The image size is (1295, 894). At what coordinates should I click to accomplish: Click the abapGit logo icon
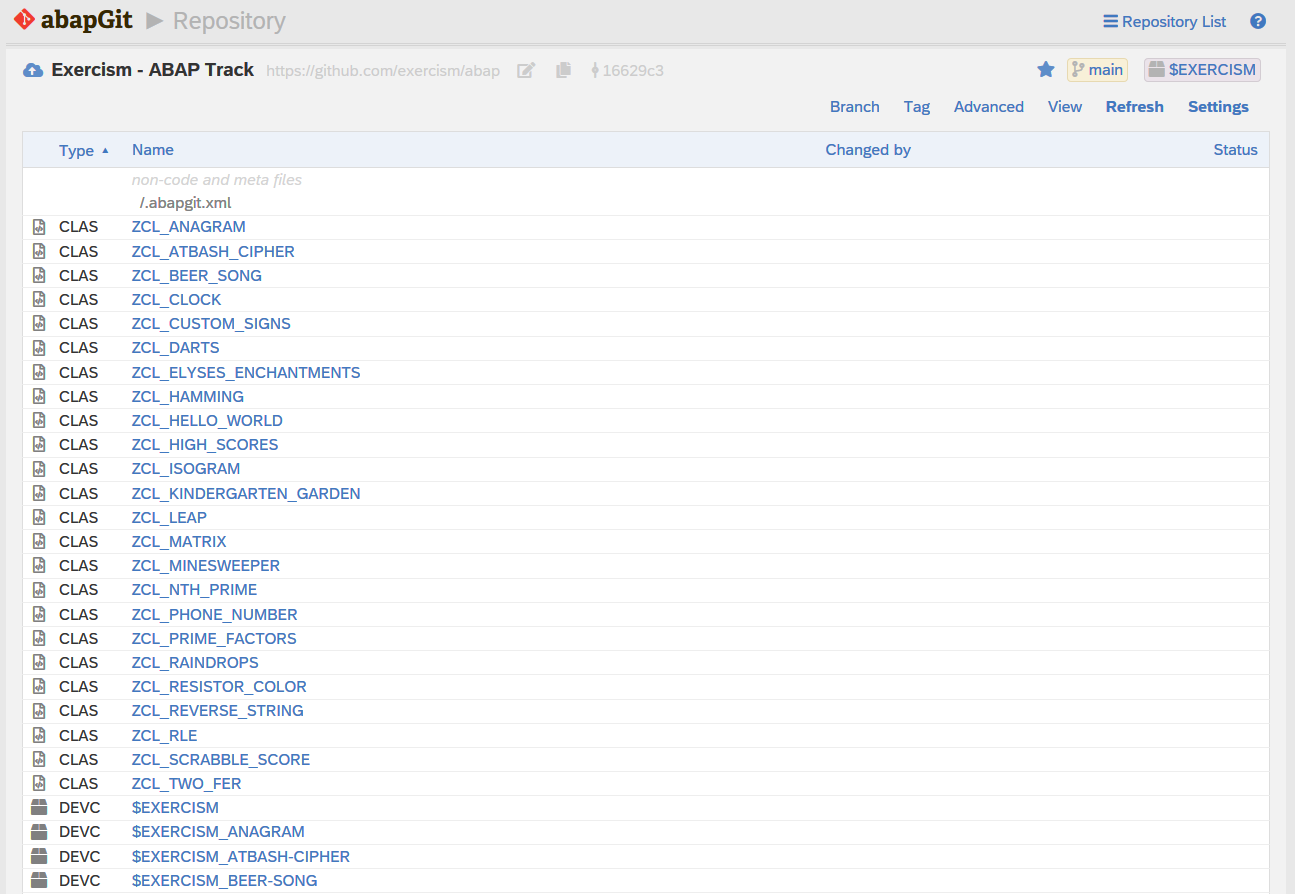click(24, 20)
